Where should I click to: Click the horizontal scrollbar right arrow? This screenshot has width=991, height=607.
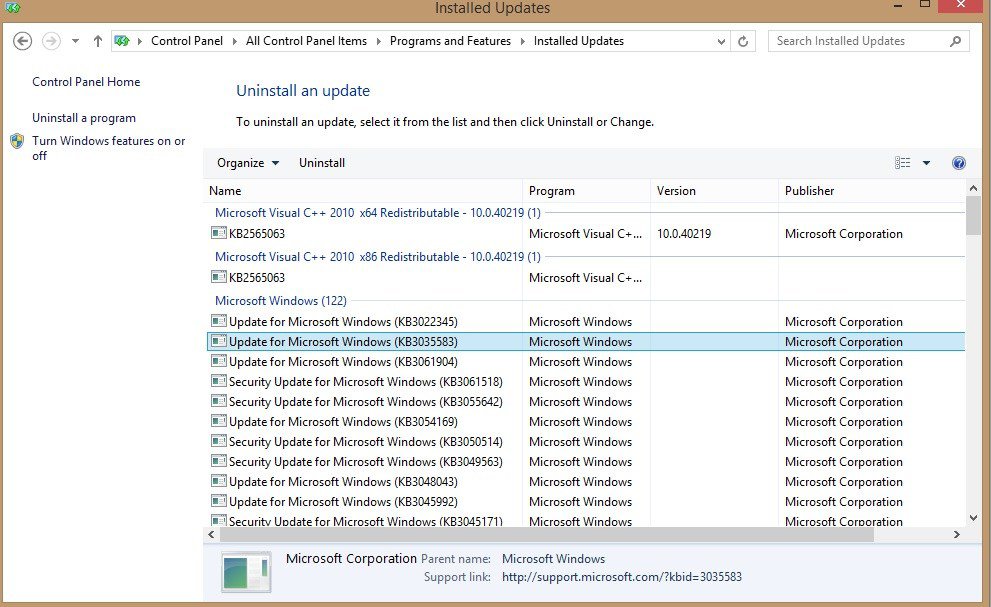tap(957, 535)
